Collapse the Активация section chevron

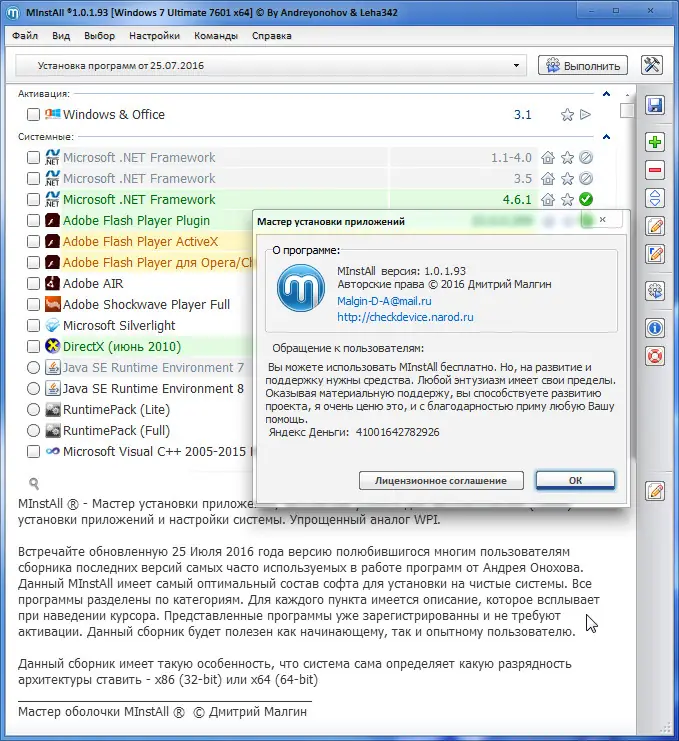tap(606, 94)
